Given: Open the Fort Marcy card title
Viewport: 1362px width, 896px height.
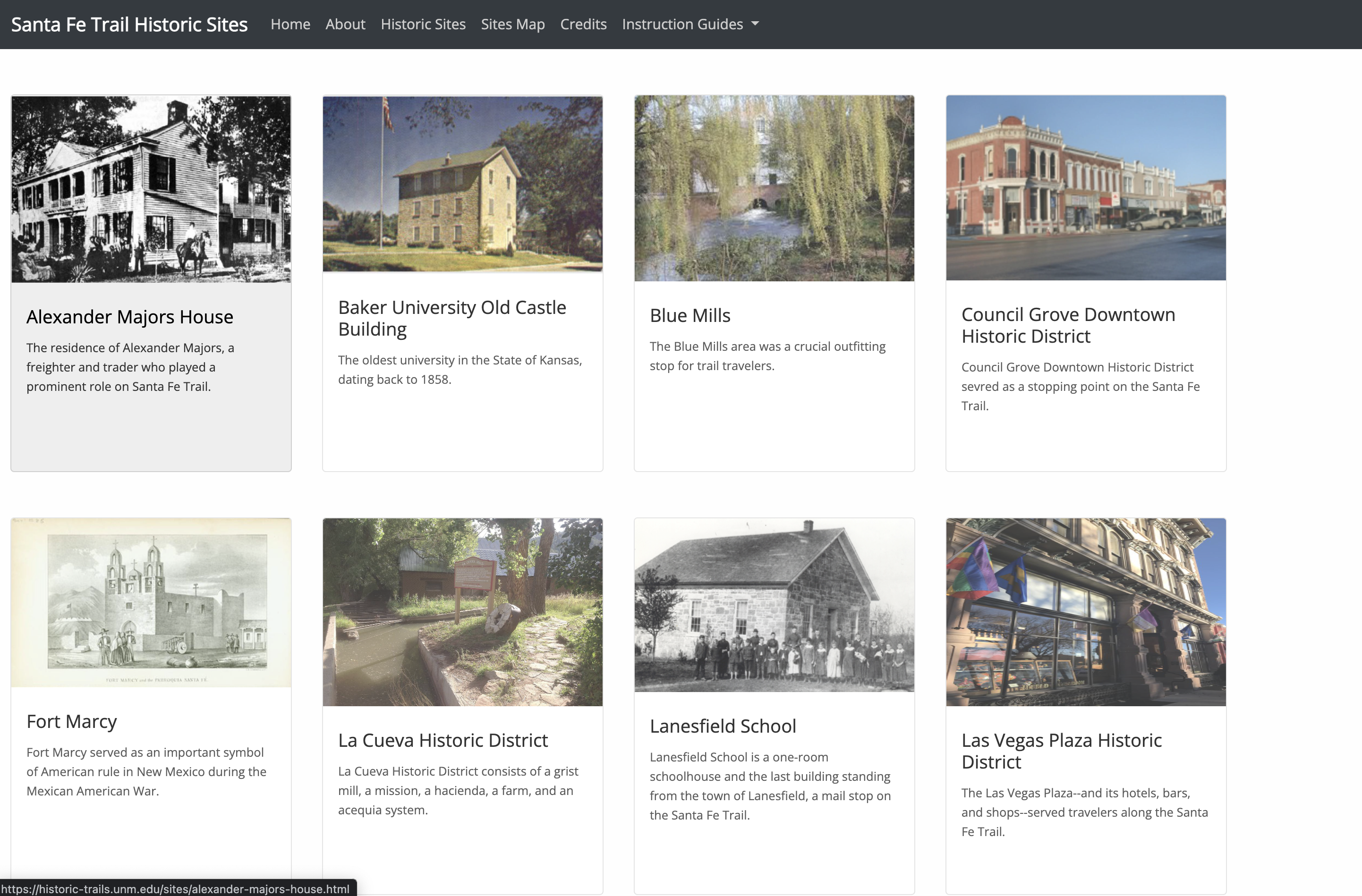Looking at the screenshot, I should [71, 721].
